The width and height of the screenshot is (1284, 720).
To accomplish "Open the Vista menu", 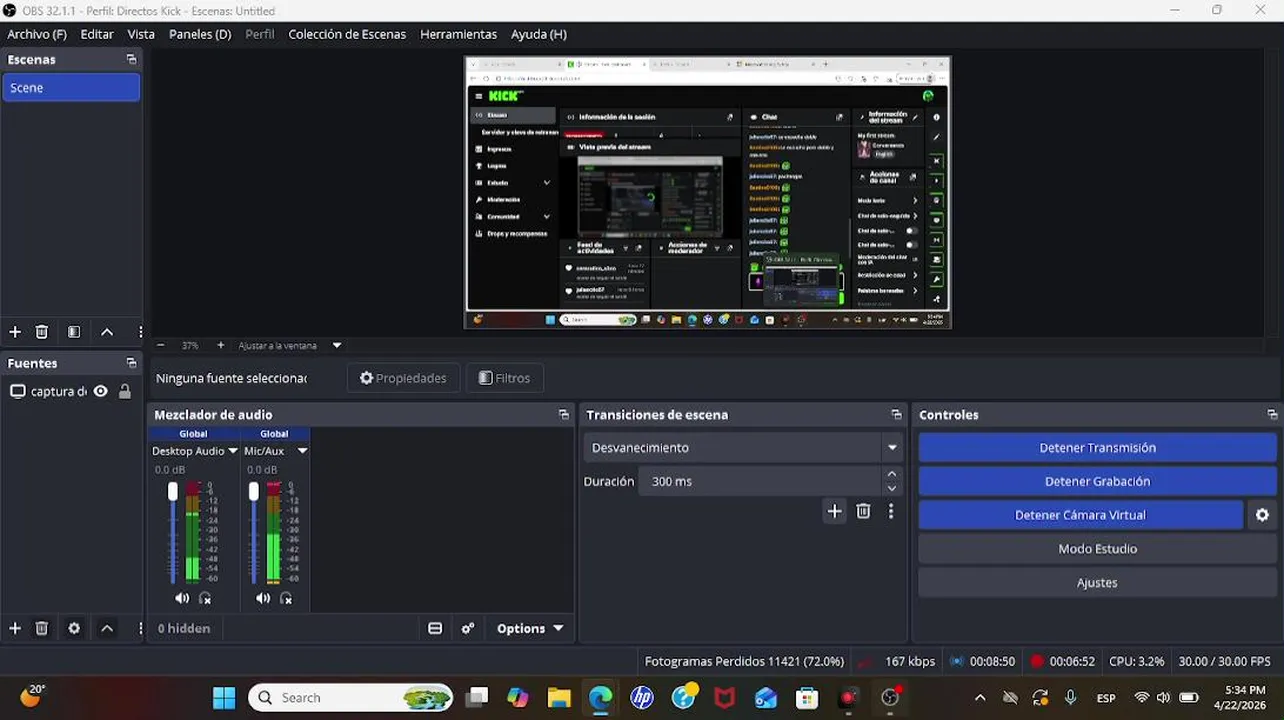I will click(141, 34).
